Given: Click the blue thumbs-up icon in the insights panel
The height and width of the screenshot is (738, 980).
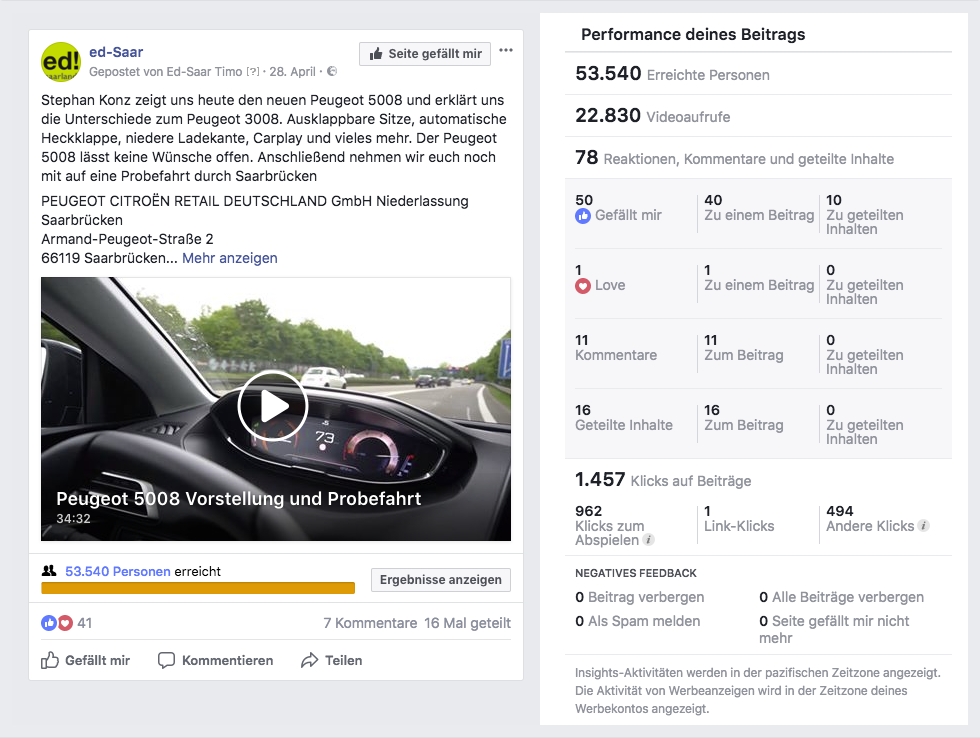Looking at the screenshot, I should pyautogui.click(x=582, y=216).
